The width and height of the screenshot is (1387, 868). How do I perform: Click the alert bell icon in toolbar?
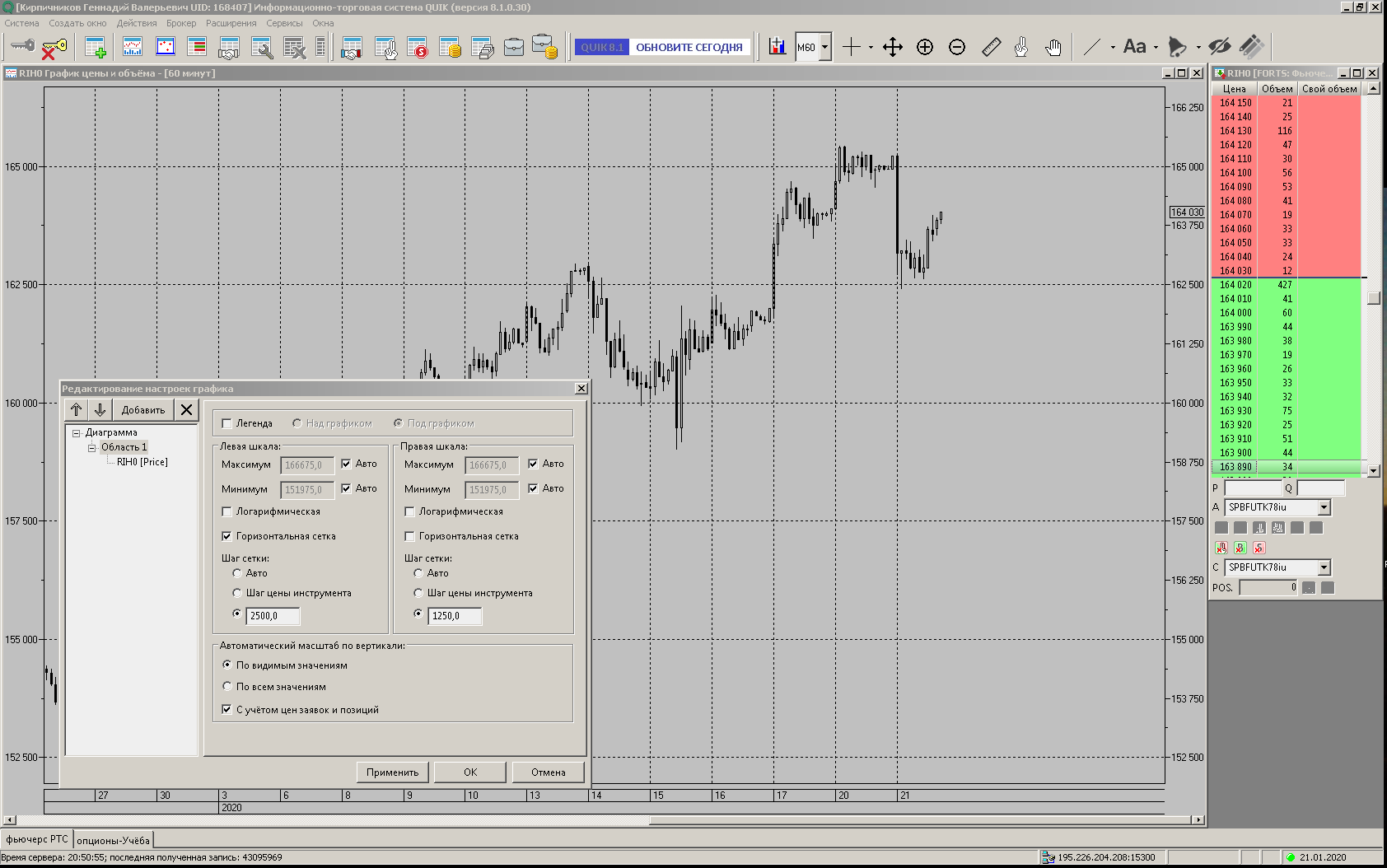[x=1178, y=47]
